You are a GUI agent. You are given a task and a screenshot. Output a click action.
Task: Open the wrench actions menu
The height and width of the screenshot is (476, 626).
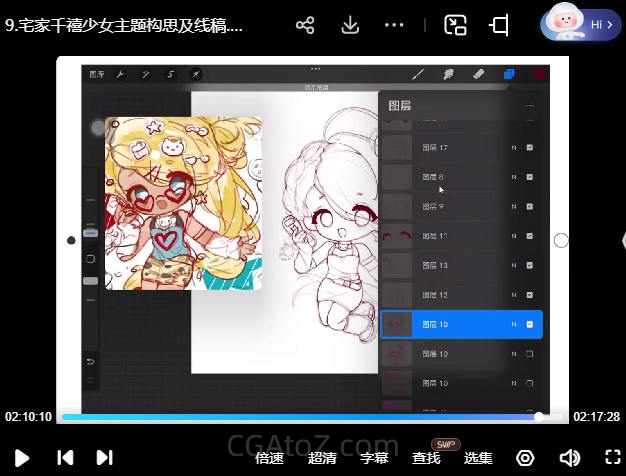(121, 74)
